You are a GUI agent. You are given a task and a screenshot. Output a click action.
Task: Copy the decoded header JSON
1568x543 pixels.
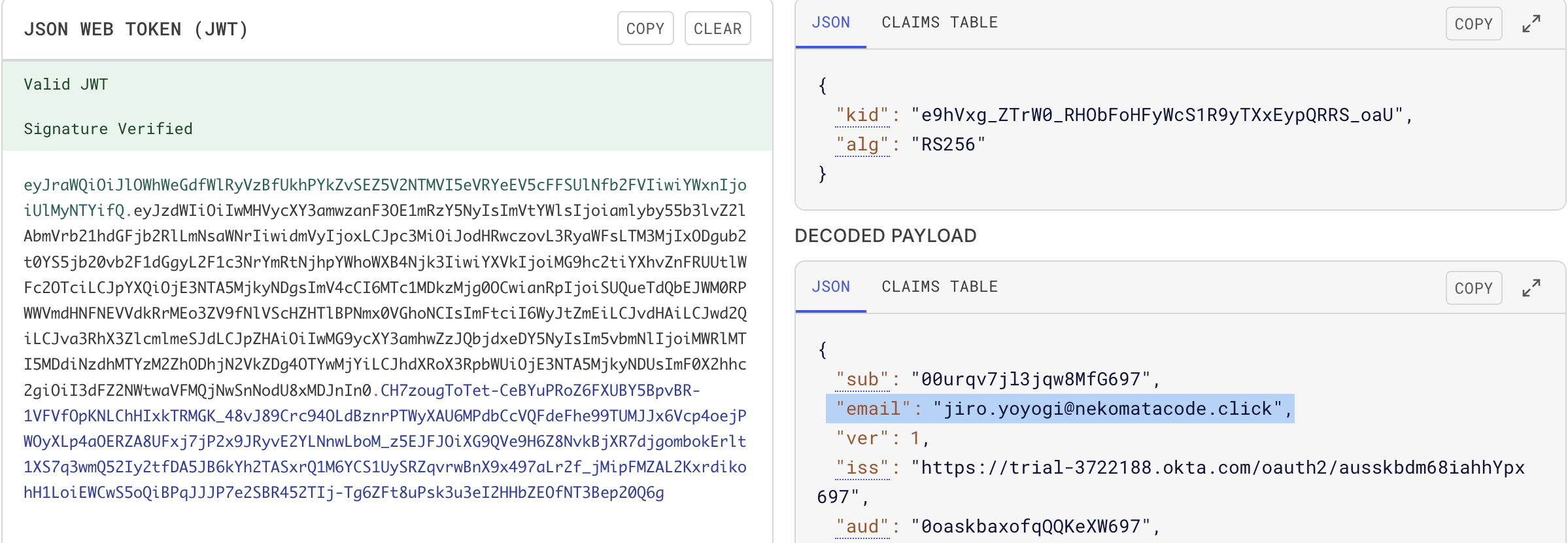1474,24
